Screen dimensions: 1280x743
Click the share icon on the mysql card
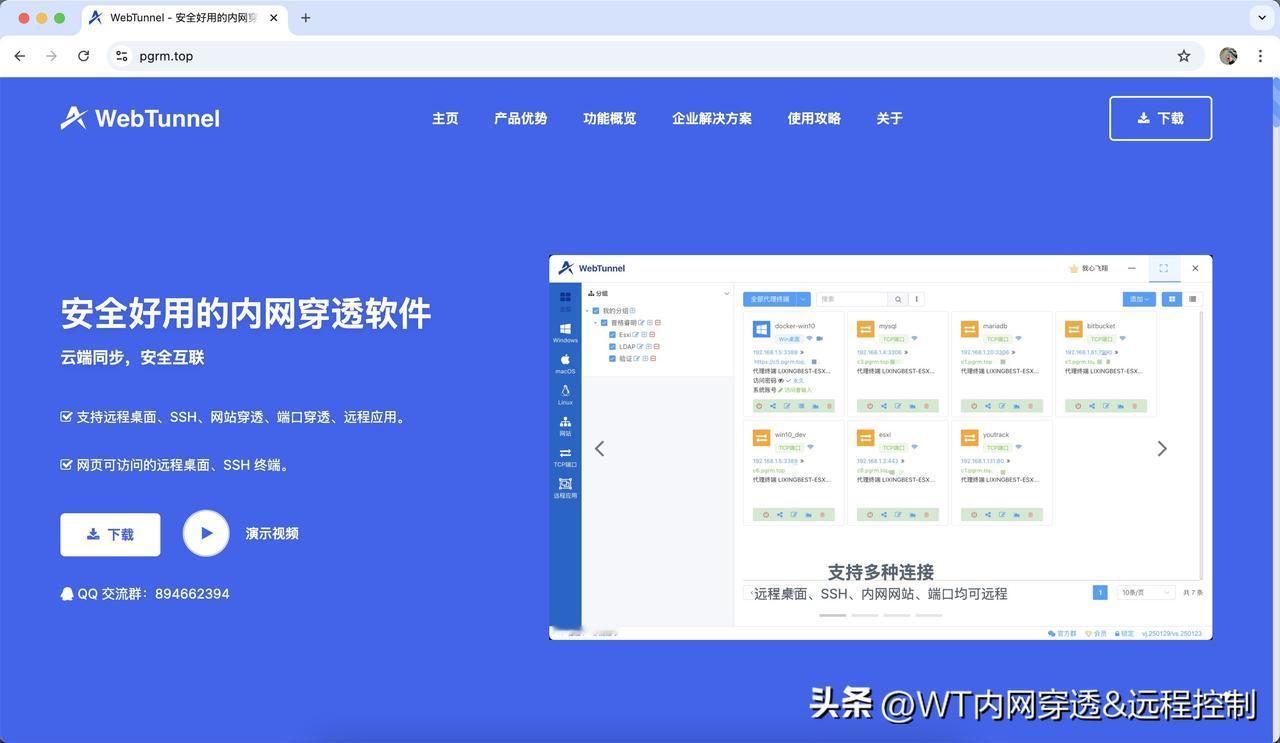(884, 406)
